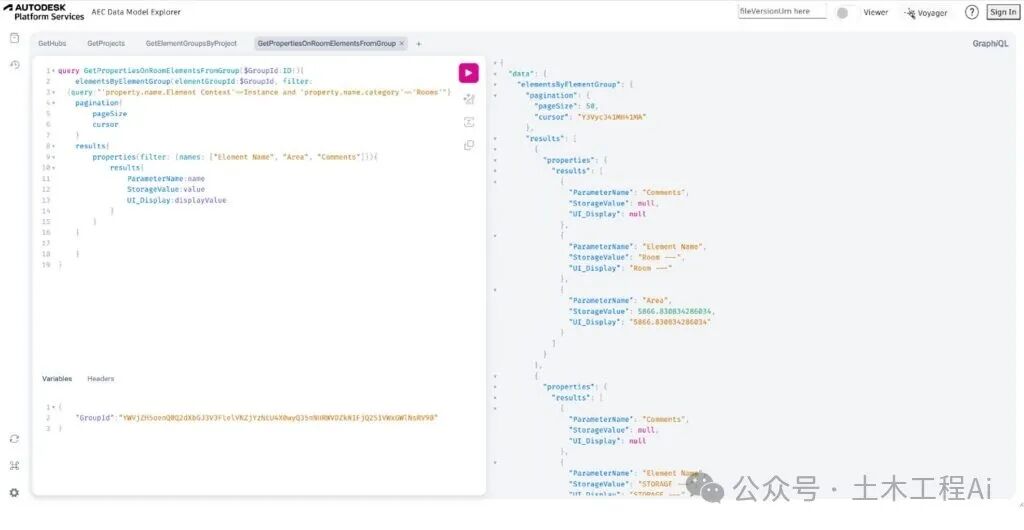1024x530 pixels.
Task: Collapse the "data" node in the response
Action: [495, 74]
